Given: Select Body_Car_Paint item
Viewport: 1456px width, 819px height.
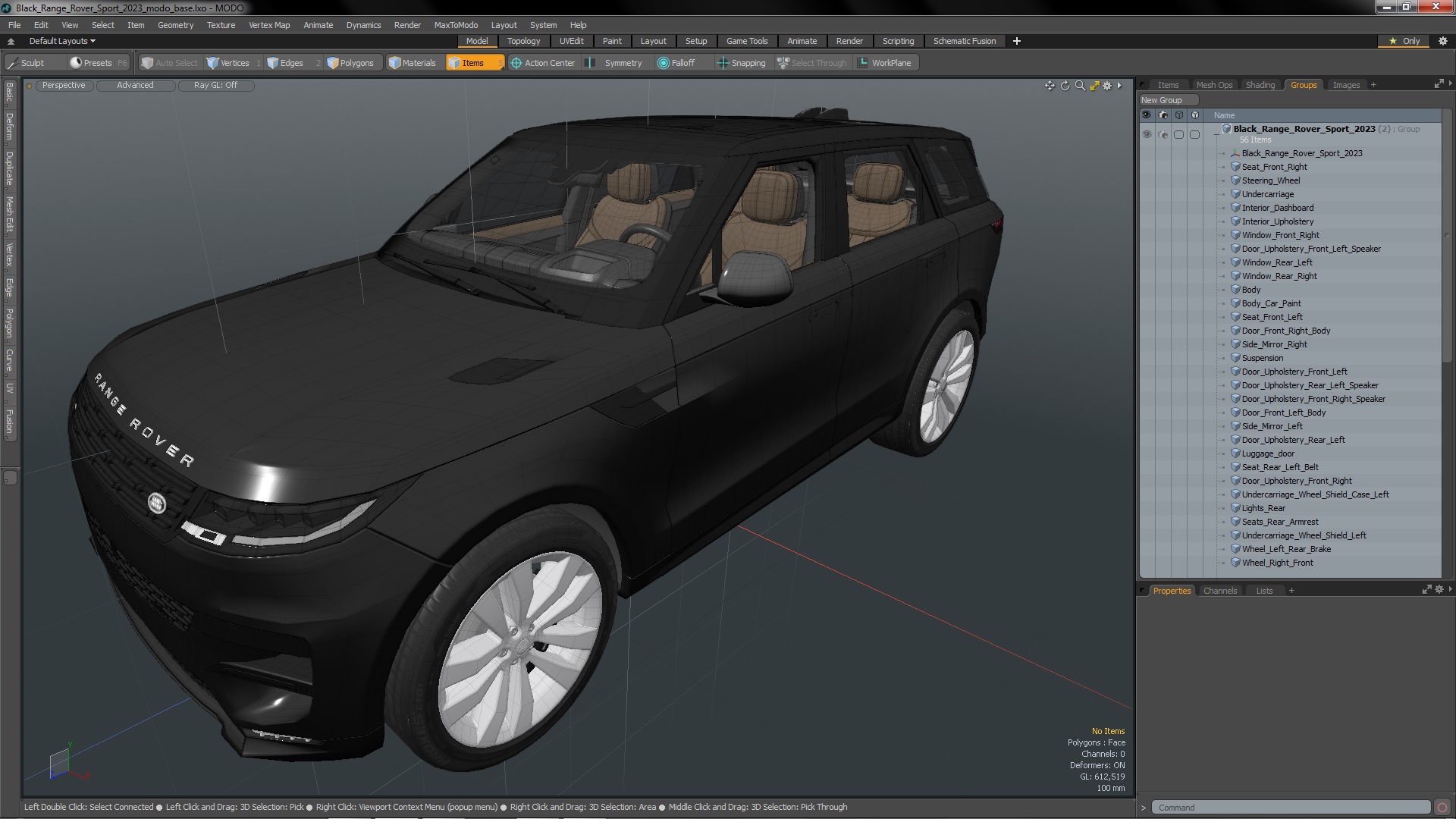Looking at the screenshot, I should pos(1271,303).
